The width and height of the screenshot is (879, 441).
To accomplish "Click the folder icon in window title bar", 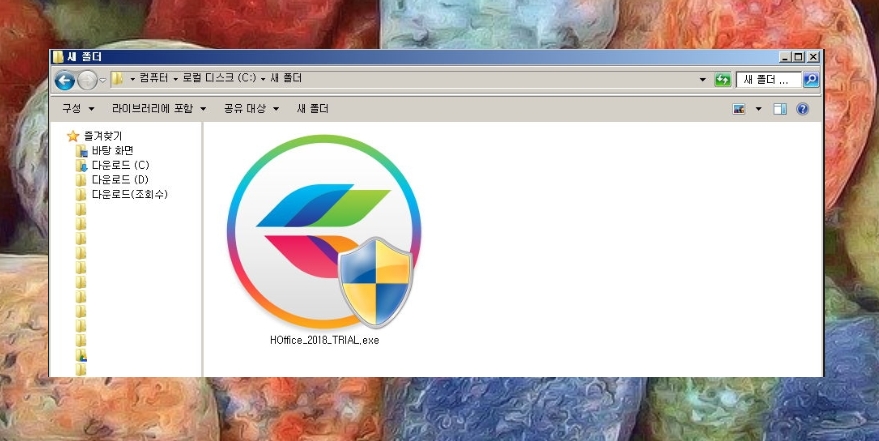I will 58,57.
